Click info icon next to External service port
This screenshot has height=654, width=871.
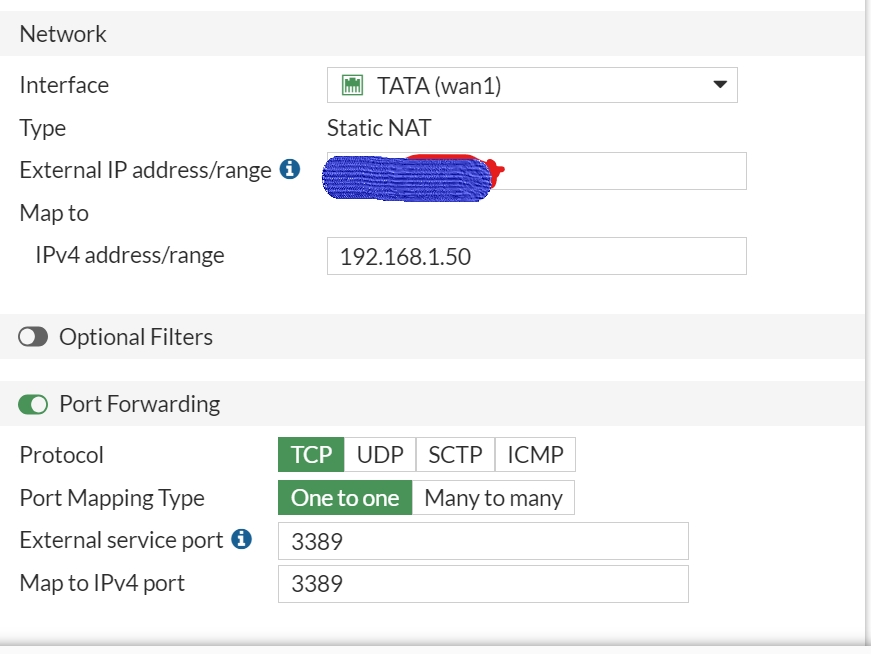pyautogui.click(x=241, y=540)
